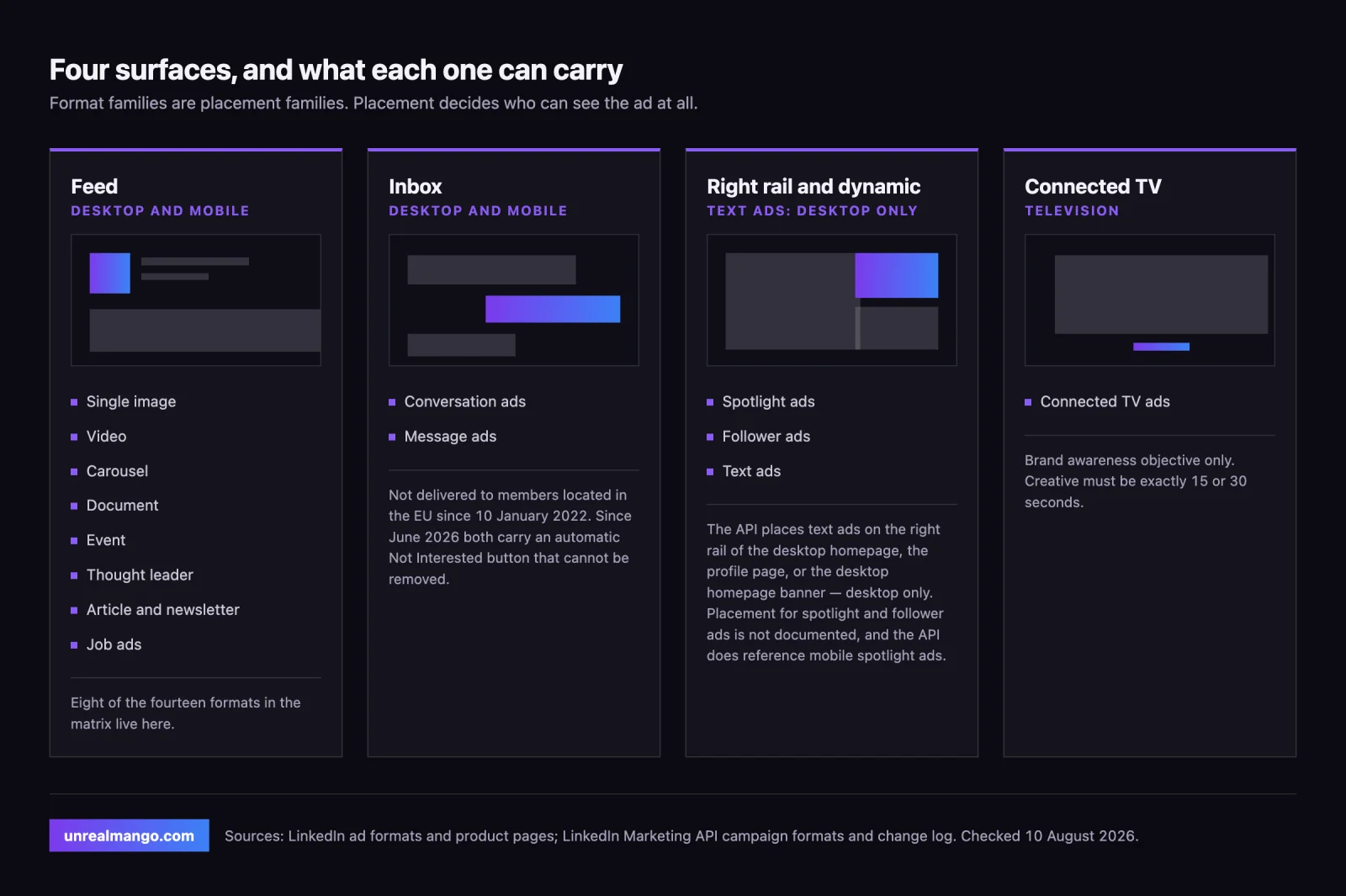This screenshot has height=896, width=1346.
Task: Click 'Job ads' in the Feed list
Action: click(114, 644)
